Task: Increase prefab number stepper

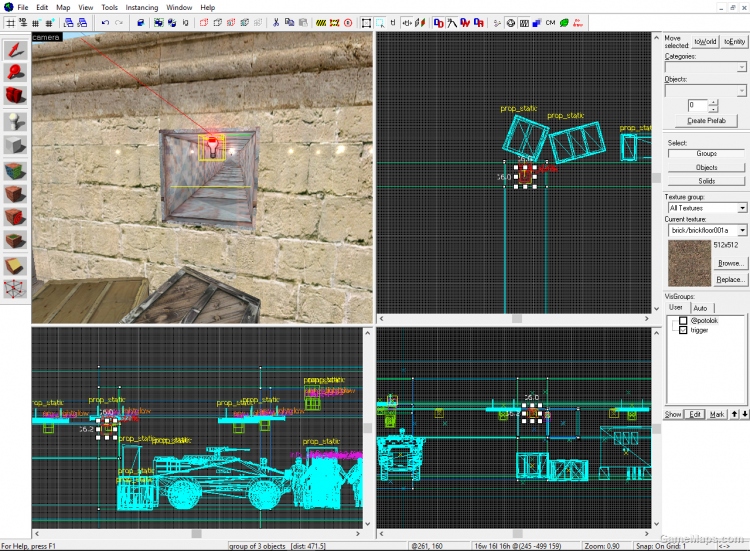Action: (x=713, y=102)
